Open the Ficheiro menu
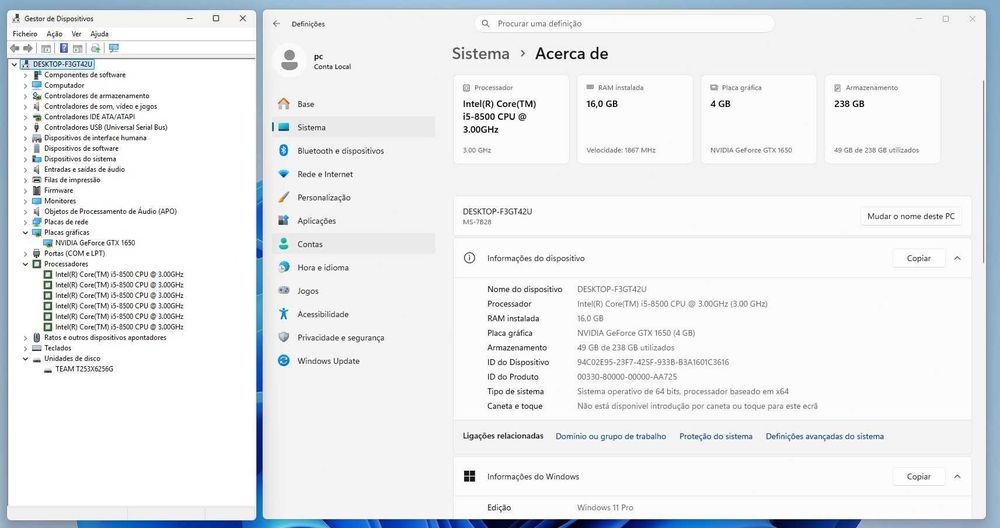Image resolution: width=1000 pixels, height=528 pixels. click(25, 34)
